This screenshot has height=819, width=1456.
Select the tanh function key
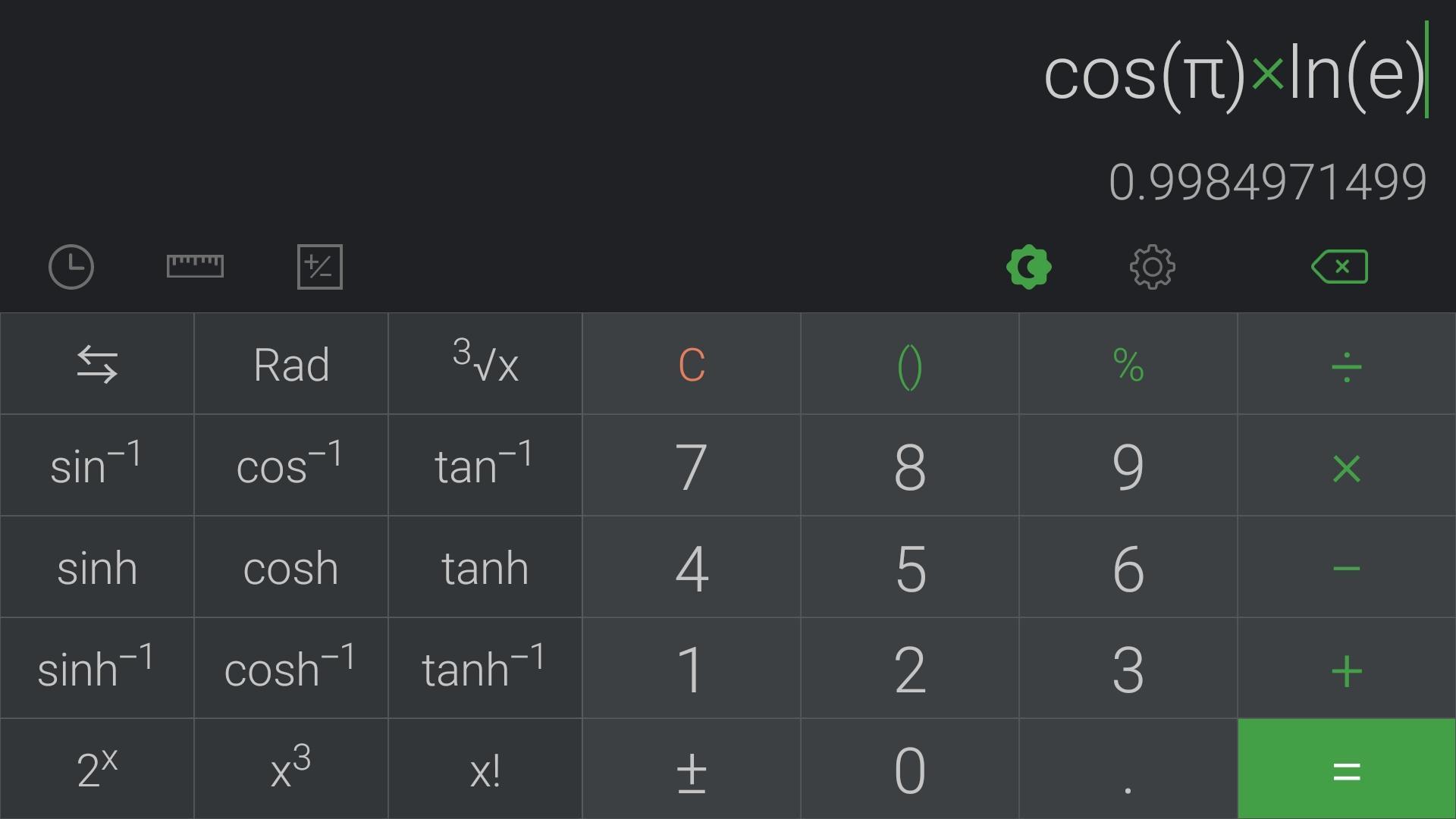485,567
